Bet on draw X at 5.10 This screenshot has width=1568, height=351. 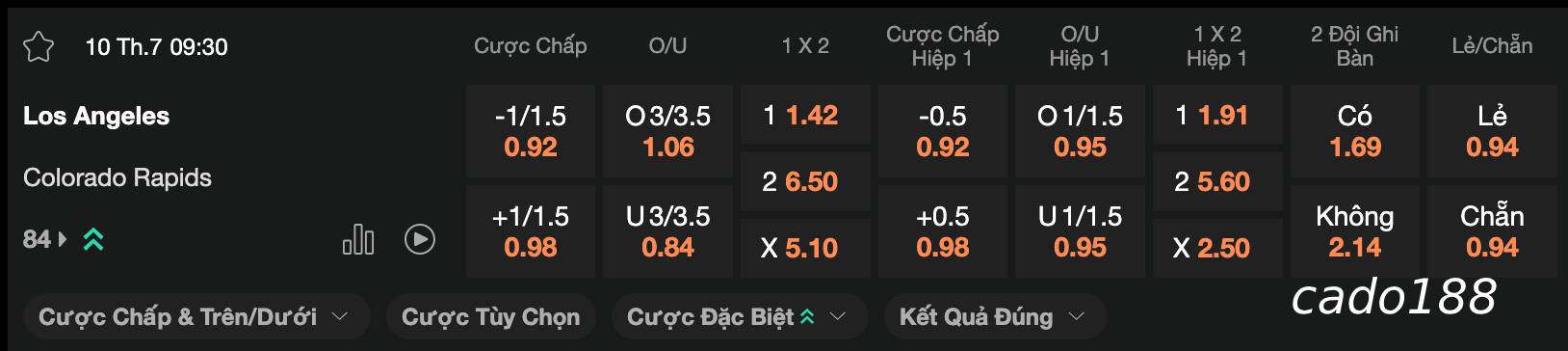[805, 248]
